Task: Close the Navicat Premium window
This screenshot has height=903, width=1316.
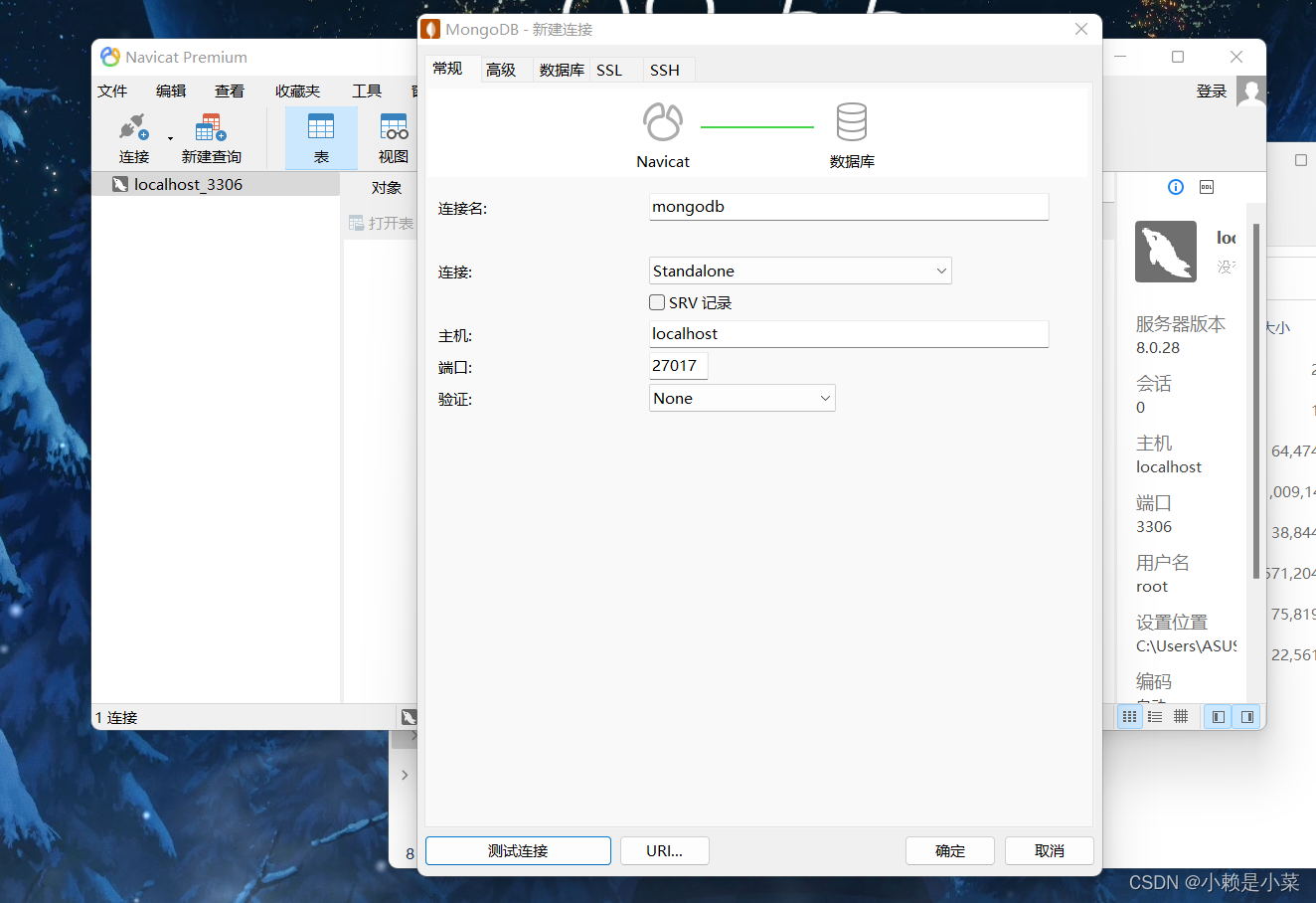Action: coord(1236,57)
